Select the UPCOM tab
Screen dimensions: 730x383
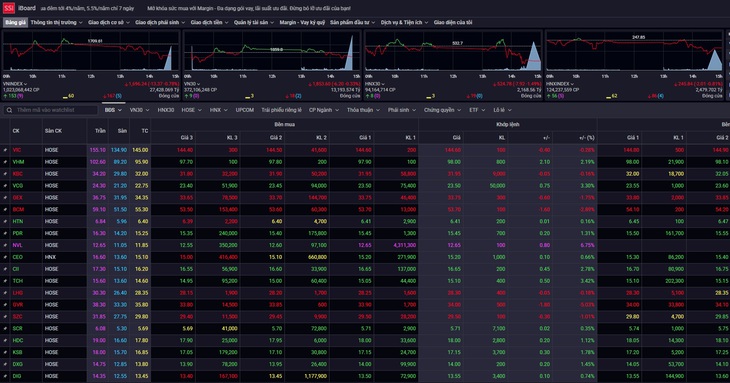pyautogui.click(x=244, y=110)
